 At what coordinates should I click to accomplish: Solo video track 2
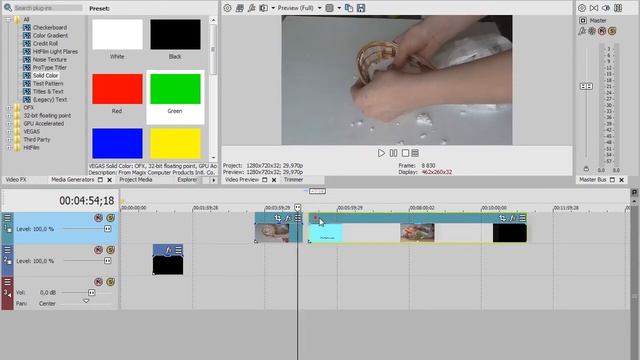(x=110, y=250)
